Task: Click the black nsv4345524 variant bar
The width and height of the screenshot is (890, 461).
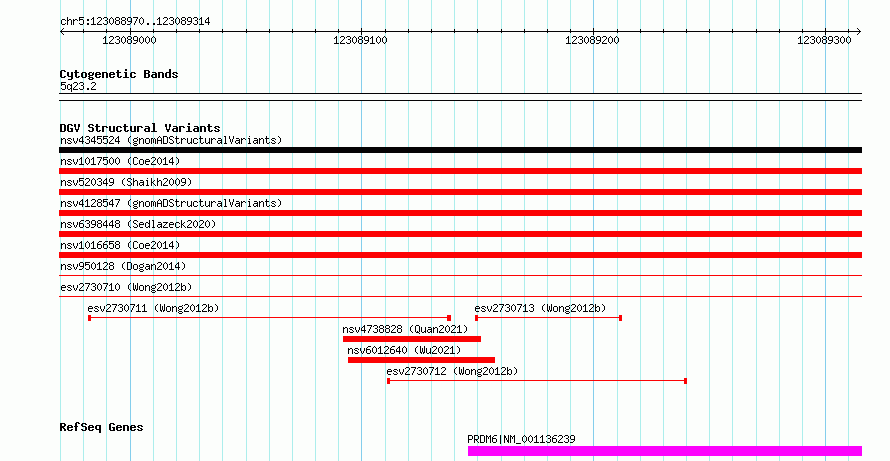Action: [460, 150]
